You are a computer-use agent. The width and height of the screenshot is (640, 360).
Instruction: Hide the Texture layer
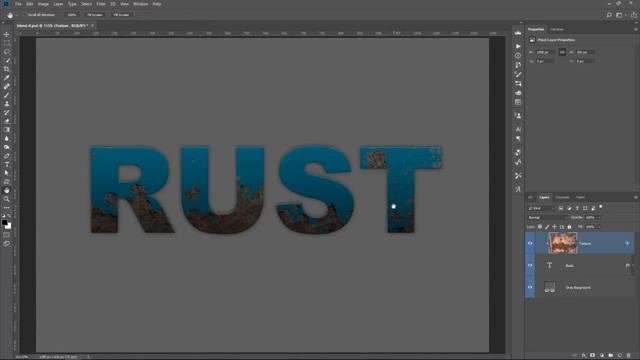click(530, 244)
